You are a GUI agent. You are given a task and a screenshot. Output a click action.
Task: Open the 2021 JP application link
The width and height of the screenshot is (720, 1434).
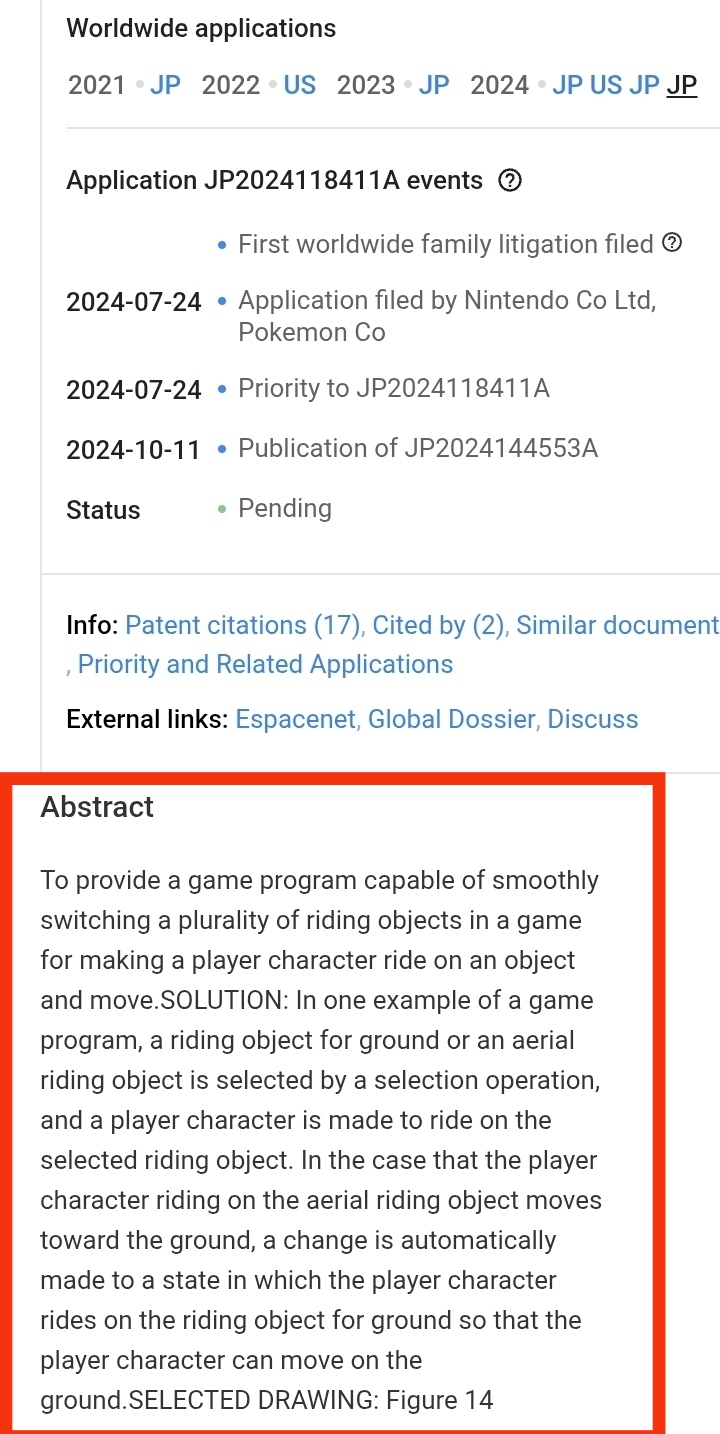point(165,85)
